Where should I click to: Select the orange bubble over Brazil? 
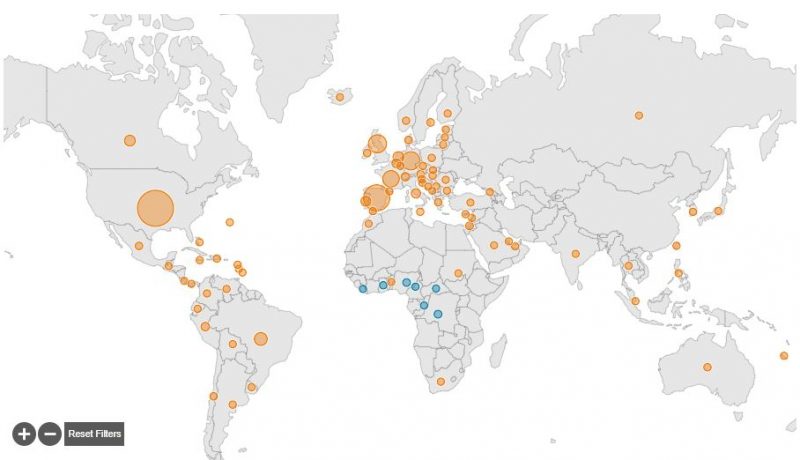(261, 339)
